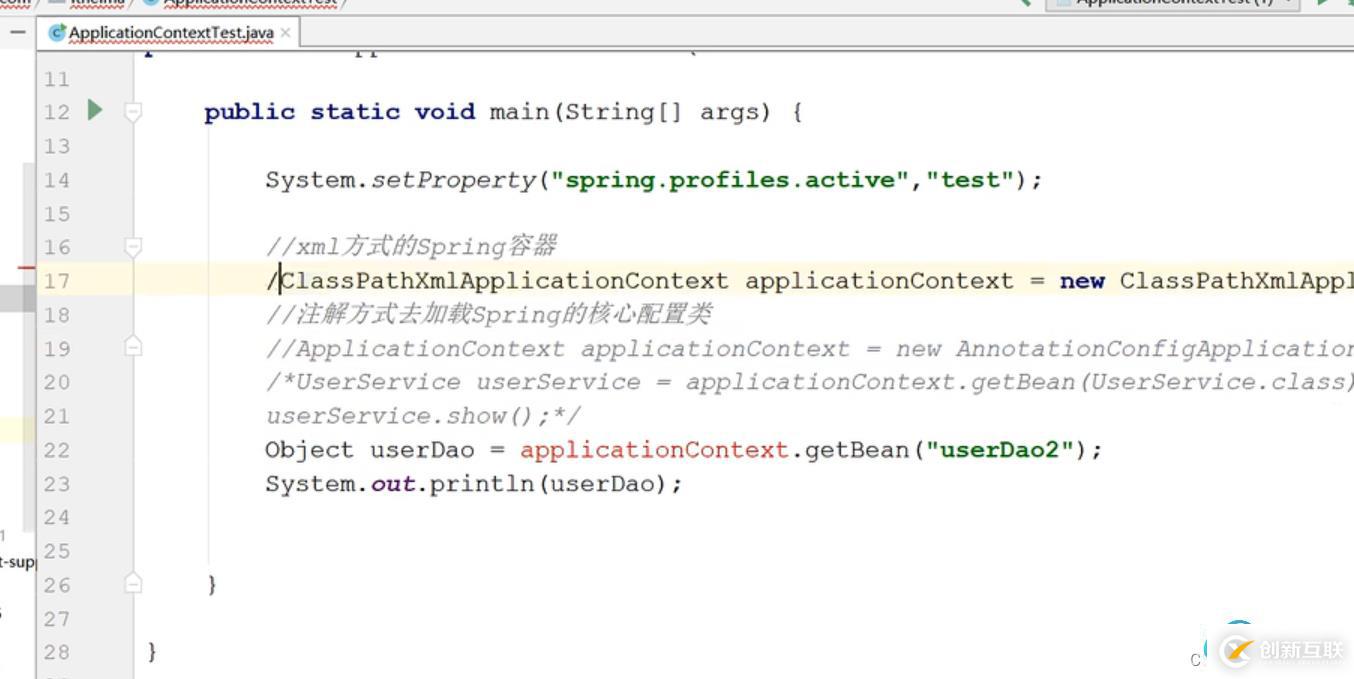
Task: Click the Object type on line 22
Action: pyautogui.click(x=310, y=450)
